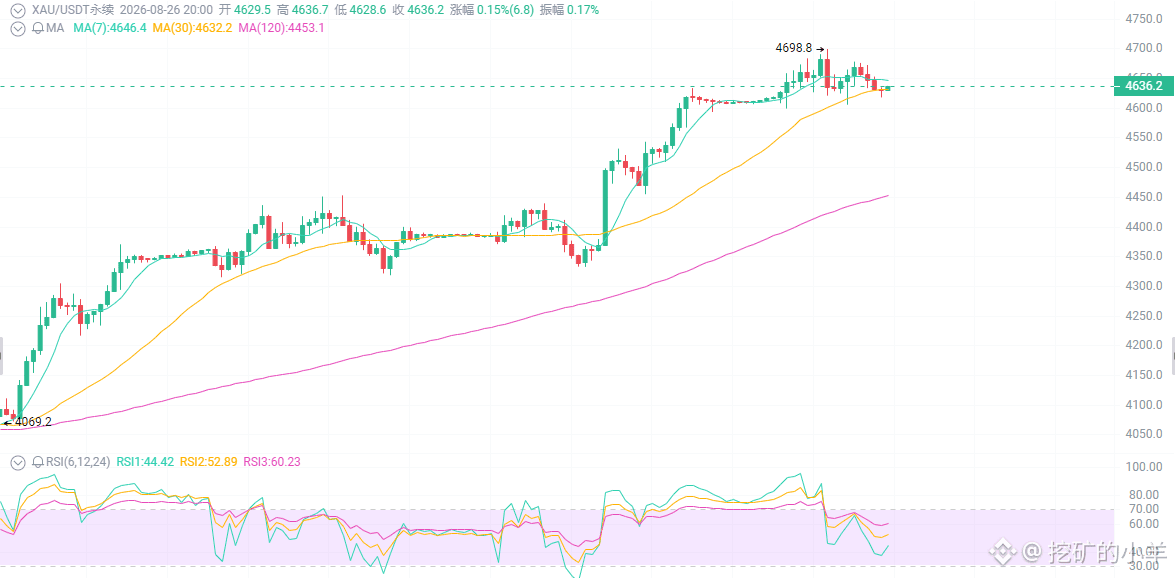Screen dimensions: 1175x578
Task: Click the MA alert bell icon
Action: [37, 28]
